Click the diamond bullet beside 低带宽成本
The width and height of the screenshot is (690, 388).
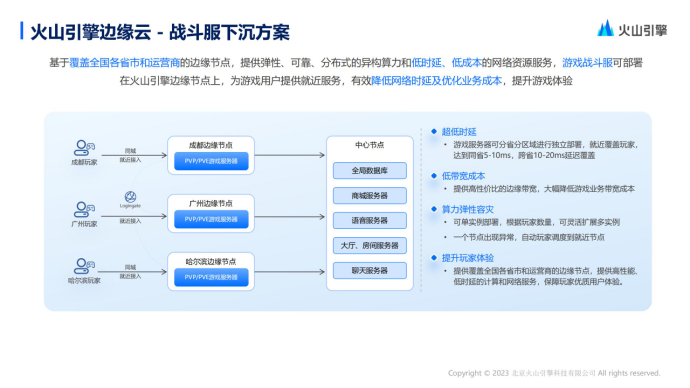(x=434, y=176)
